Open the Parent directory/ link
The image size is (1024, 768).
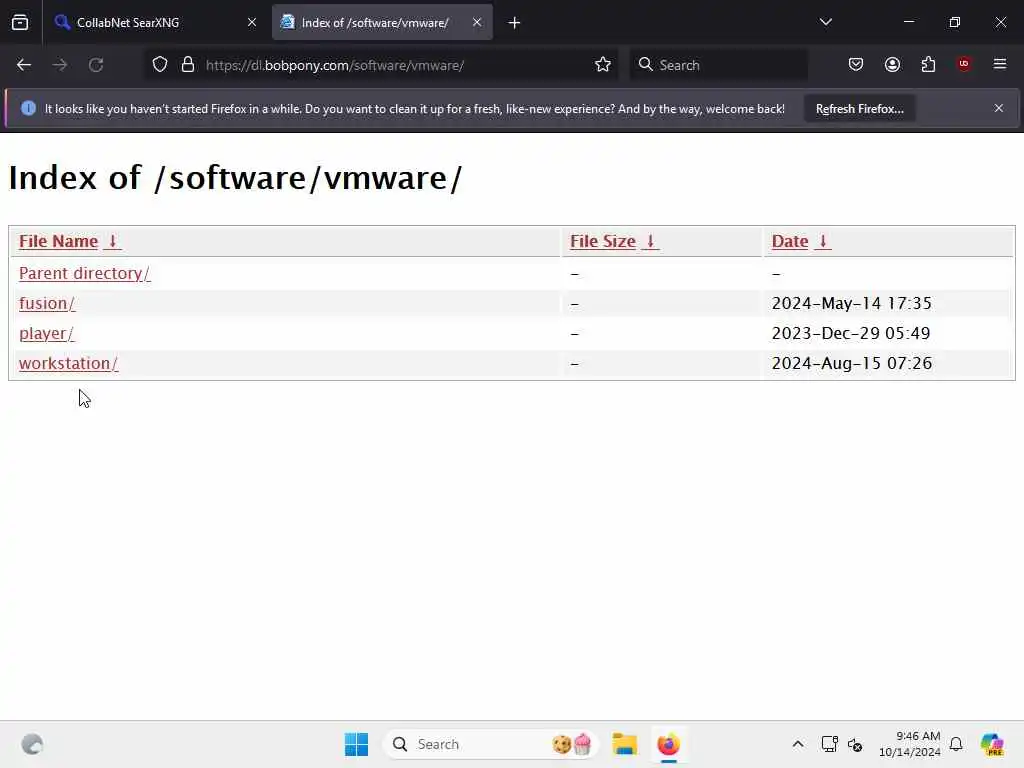click(84, 273)
